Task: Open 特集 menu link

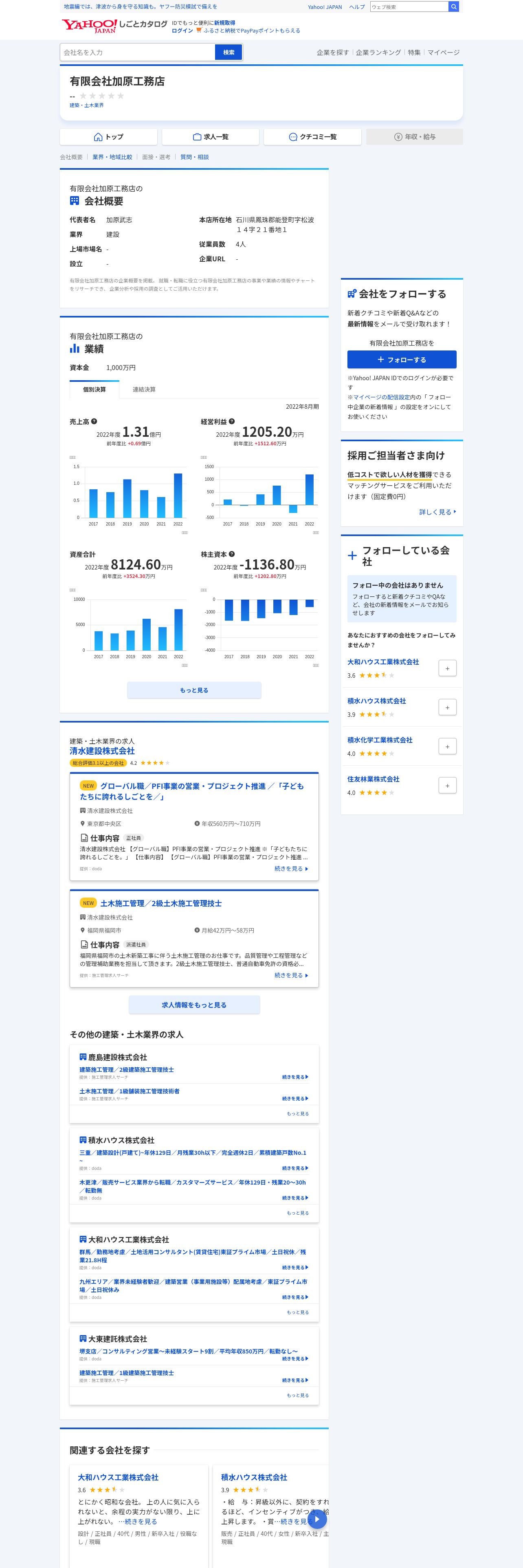Action: 414,53
